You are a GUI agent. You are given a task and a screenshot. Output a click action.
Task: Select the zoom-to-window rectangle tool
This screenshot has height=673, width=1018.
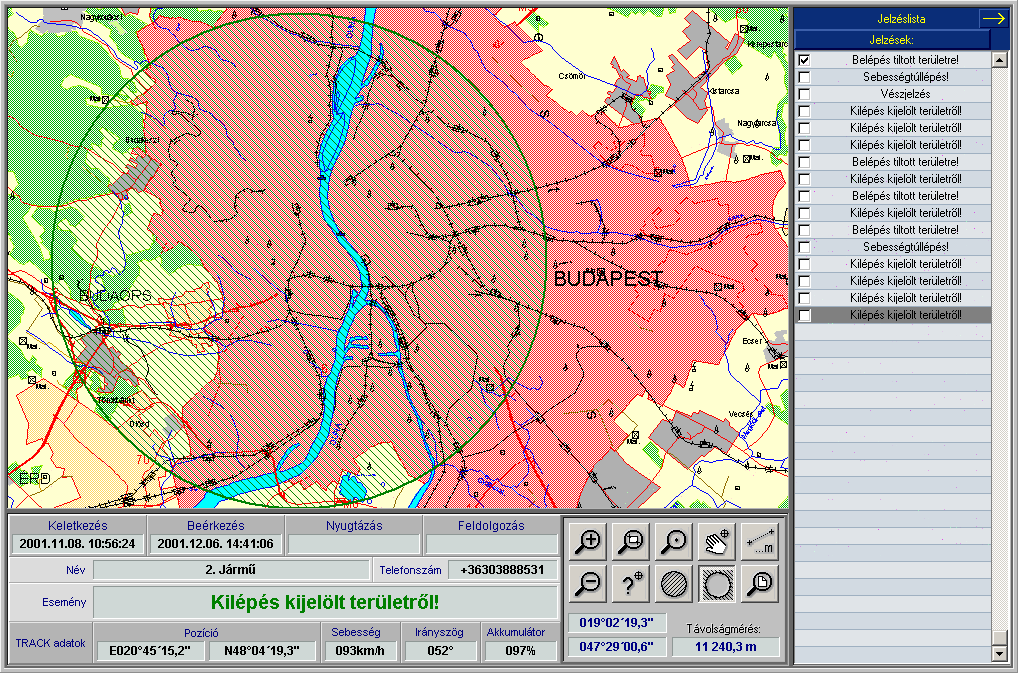631,542
